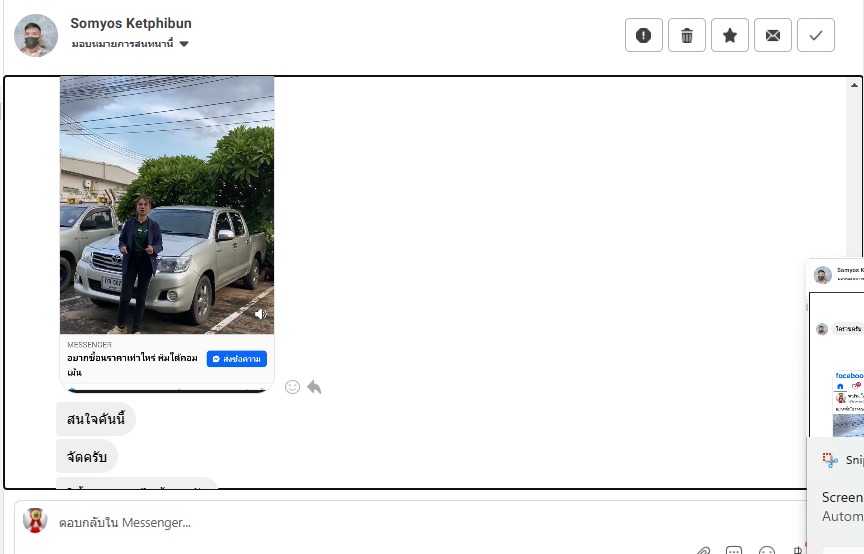
Task: Mark conversation unread with envelope icon
Action: tap(773, 35)
